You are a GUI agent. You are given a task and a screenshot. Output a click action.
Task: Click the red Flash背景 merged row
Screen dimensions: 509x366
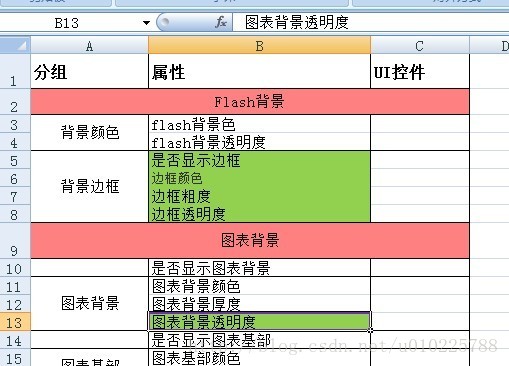(x=250, y=102)
